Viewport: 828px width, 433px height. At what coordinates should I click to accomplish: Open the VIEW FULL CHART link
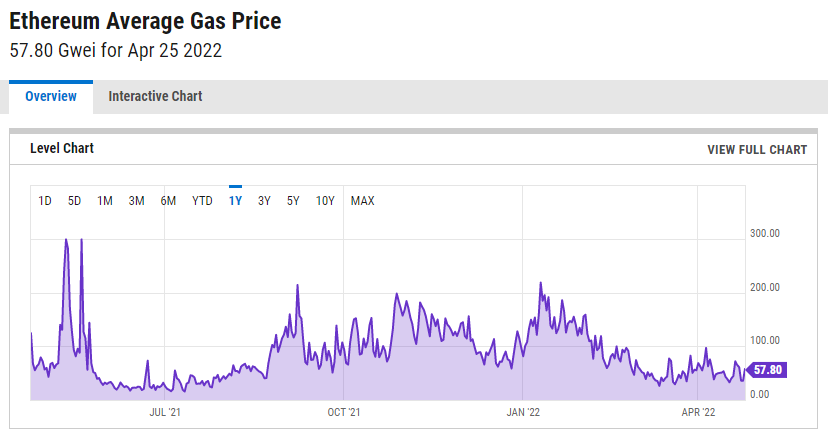tap(757, 150)
